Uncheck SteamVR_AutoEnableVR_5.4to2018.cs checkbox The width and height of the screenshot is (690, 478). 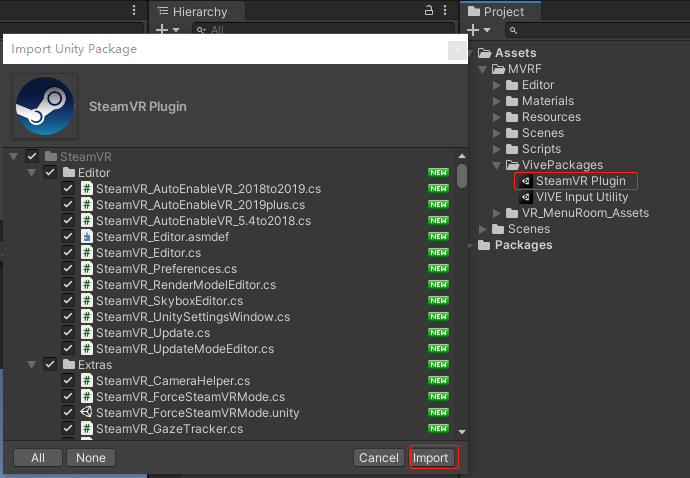pos(68,220)
